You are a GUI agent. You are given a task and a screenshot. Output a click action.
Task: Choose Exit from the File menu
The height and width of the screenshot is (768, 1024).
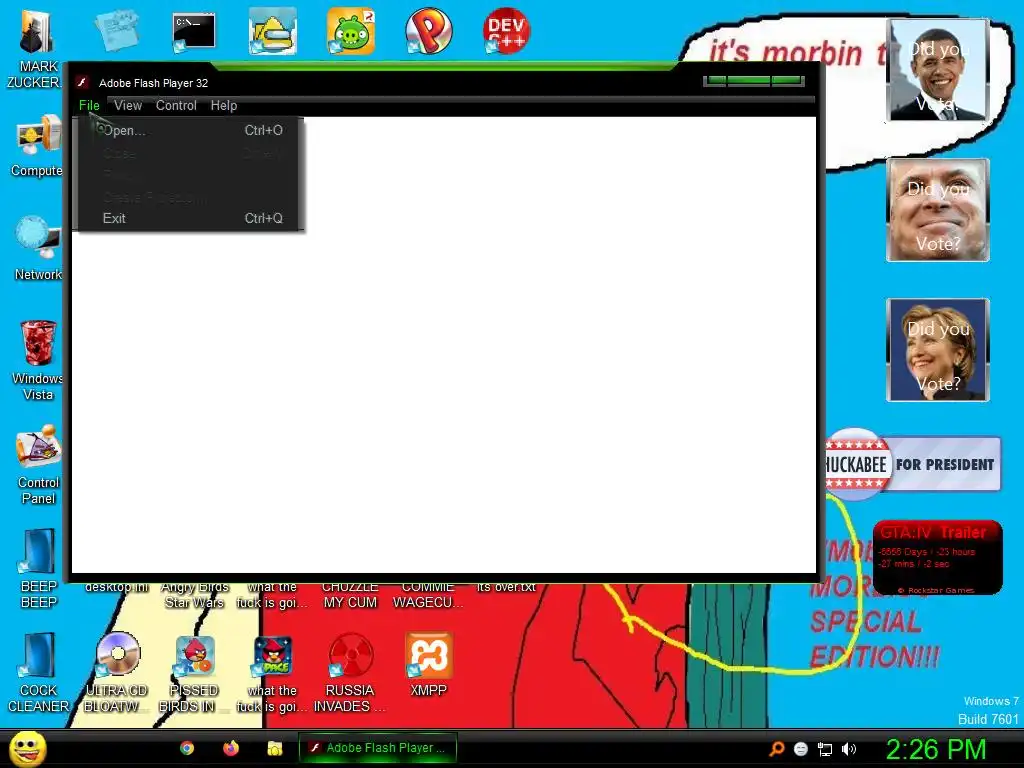[x=191, y=218]
